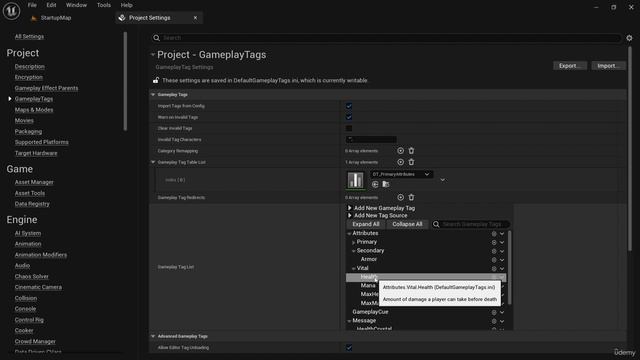Open the Edit menu
Screen dimensions: 640x360
point(51,5)
